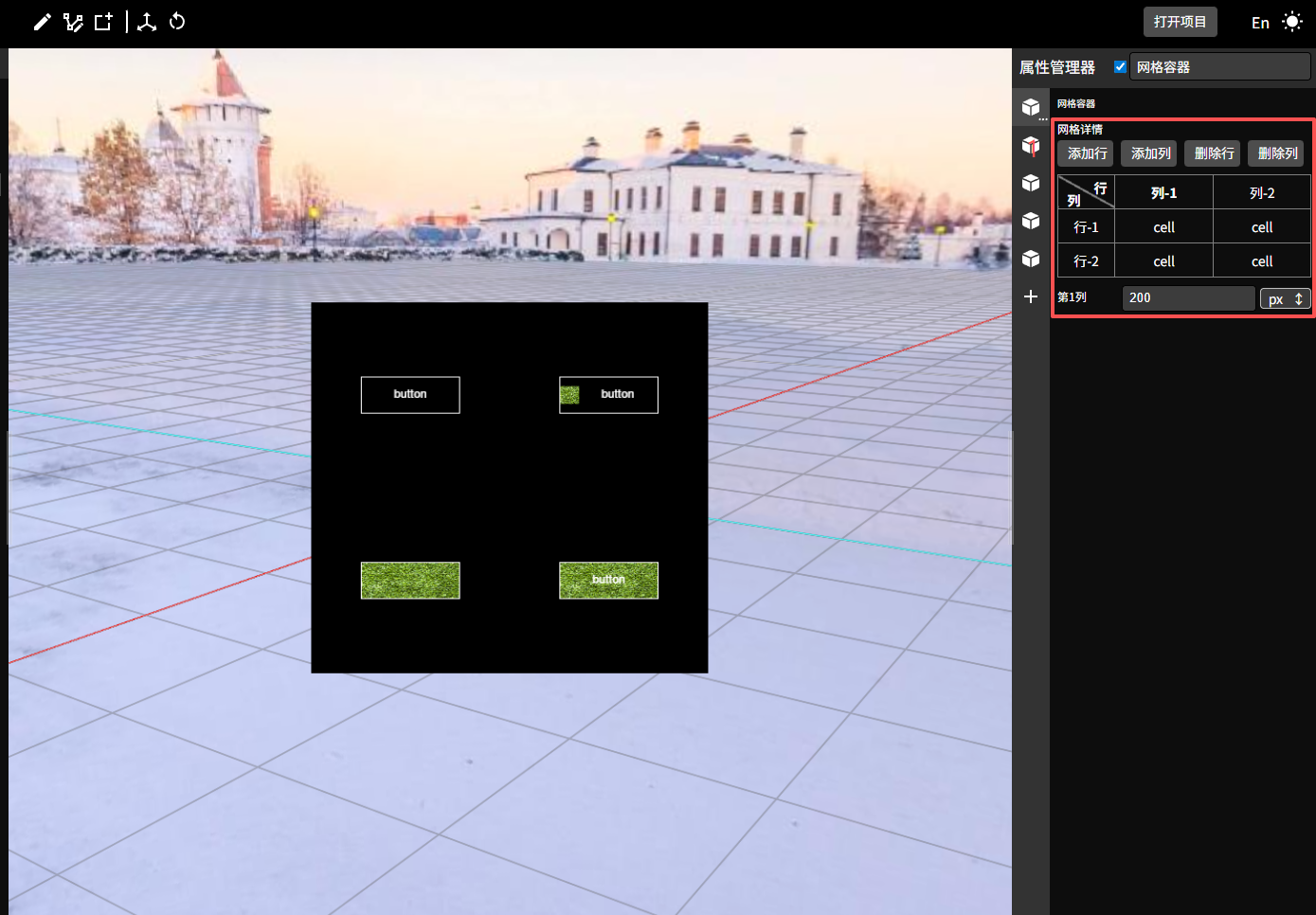Select cell at 行-1 and 列-1
Viewport: 1316px width, 915px height.
click(x=1163, y=226)
